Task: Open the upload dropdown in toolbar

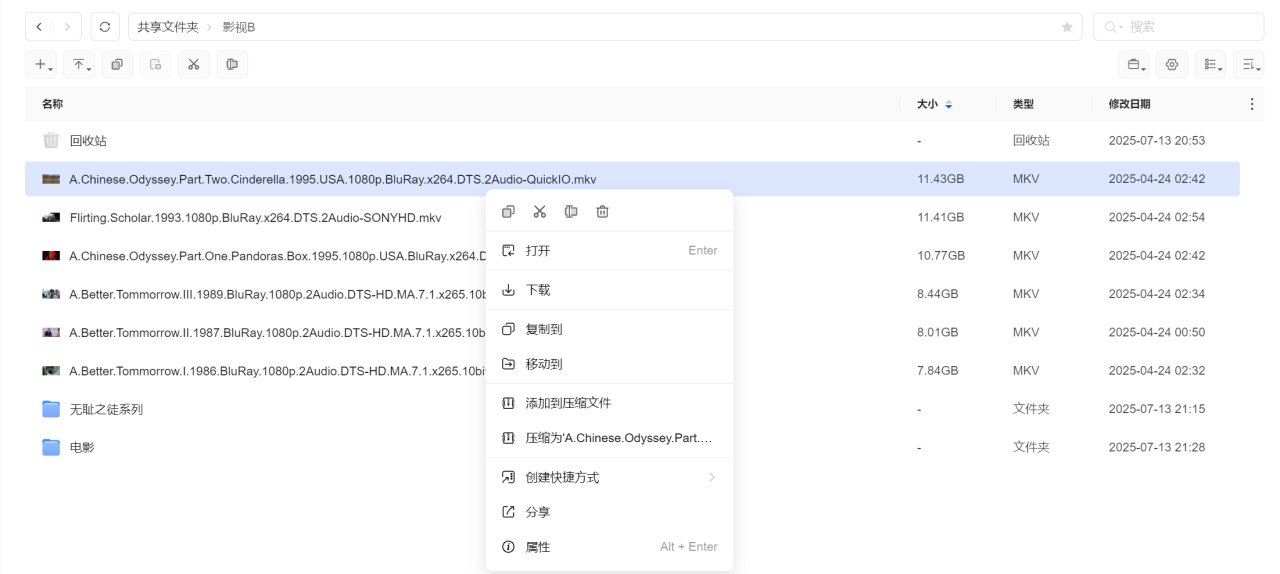Action: point(80,64)
